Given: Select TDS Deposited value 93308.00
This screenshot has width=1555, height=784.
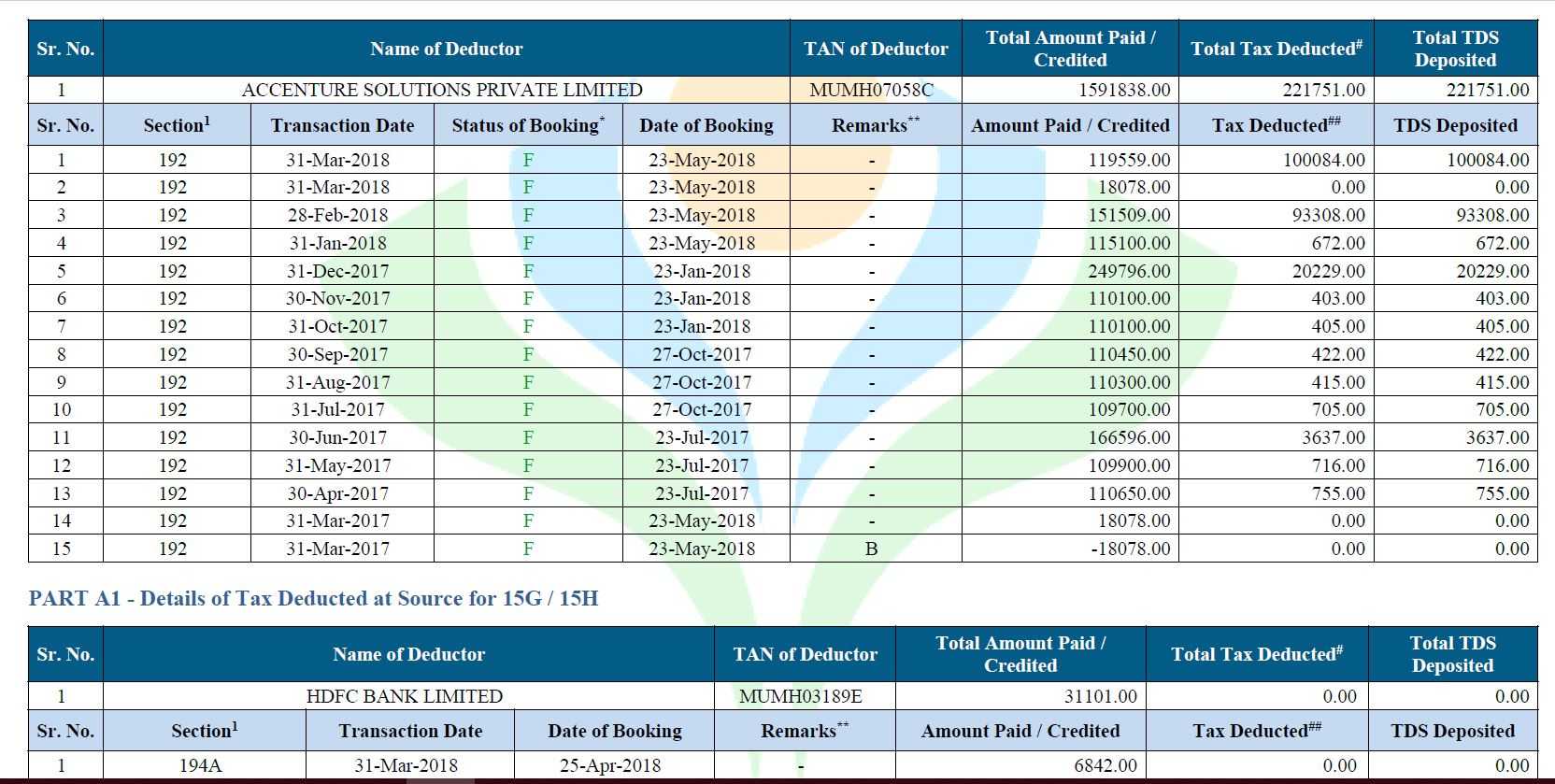Looking at the screenshot, I should point(1493,215).
